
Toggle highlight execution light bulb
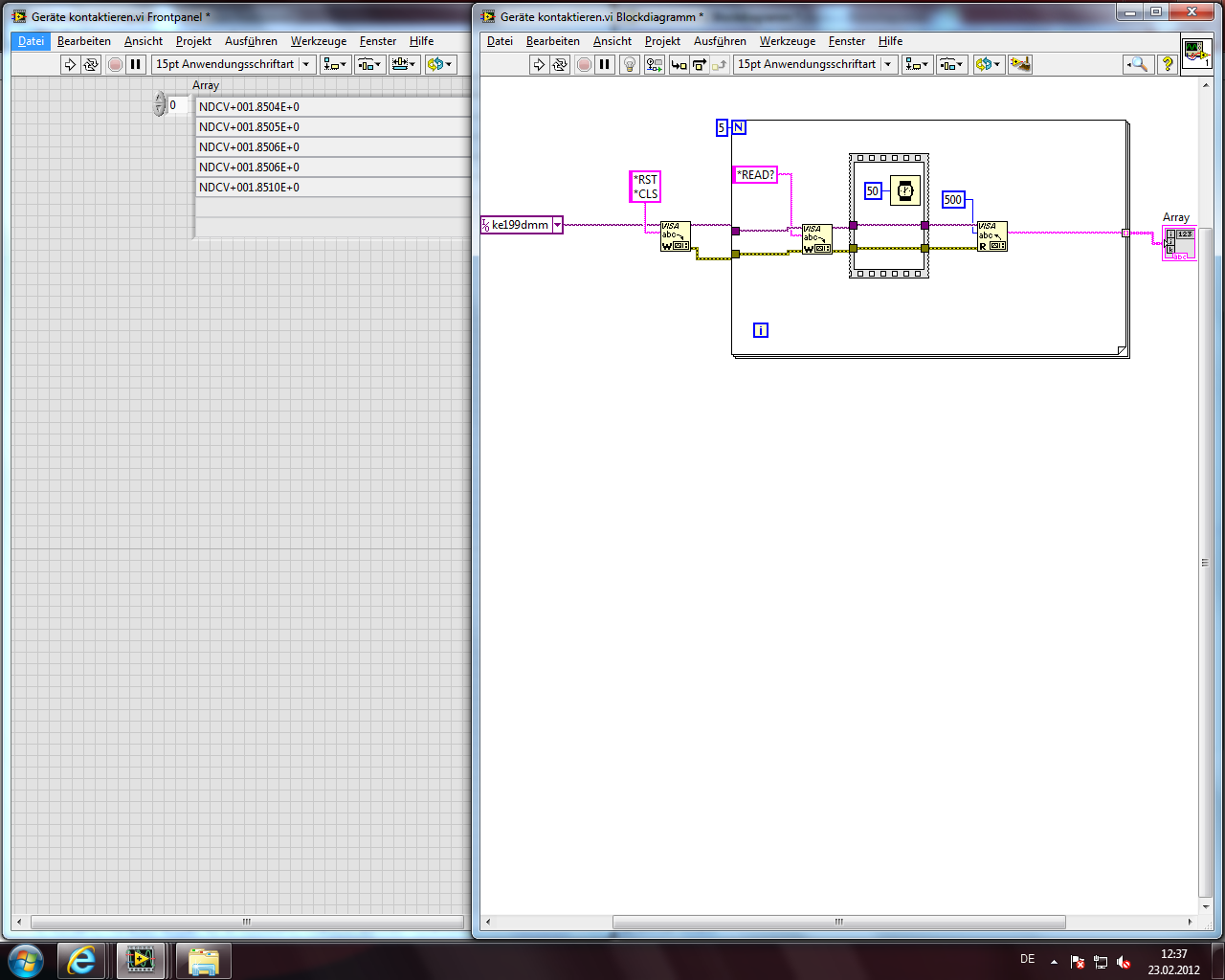tap(630, 64)
